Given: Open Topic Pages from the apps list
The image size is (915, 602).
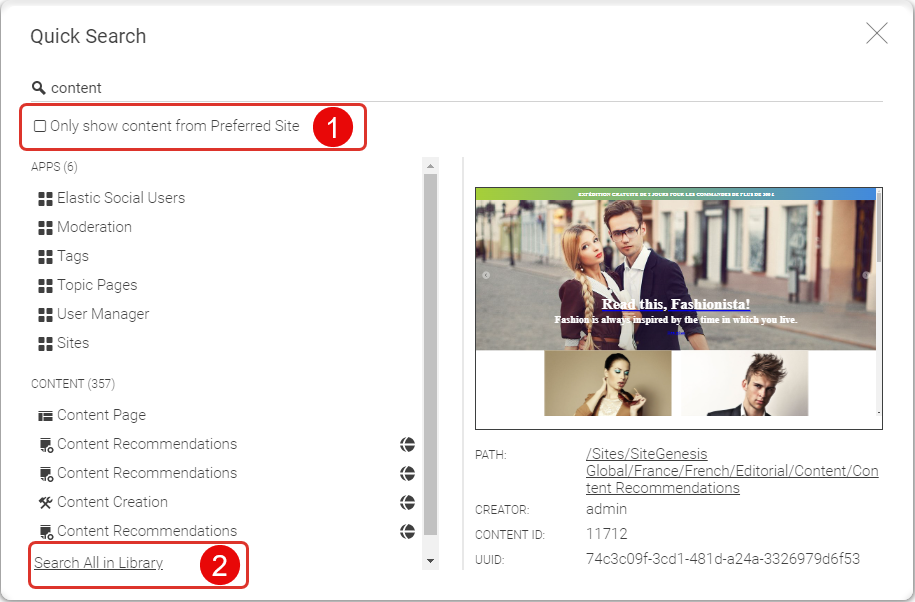Looking at the screenshot, I should pos(97,285).
